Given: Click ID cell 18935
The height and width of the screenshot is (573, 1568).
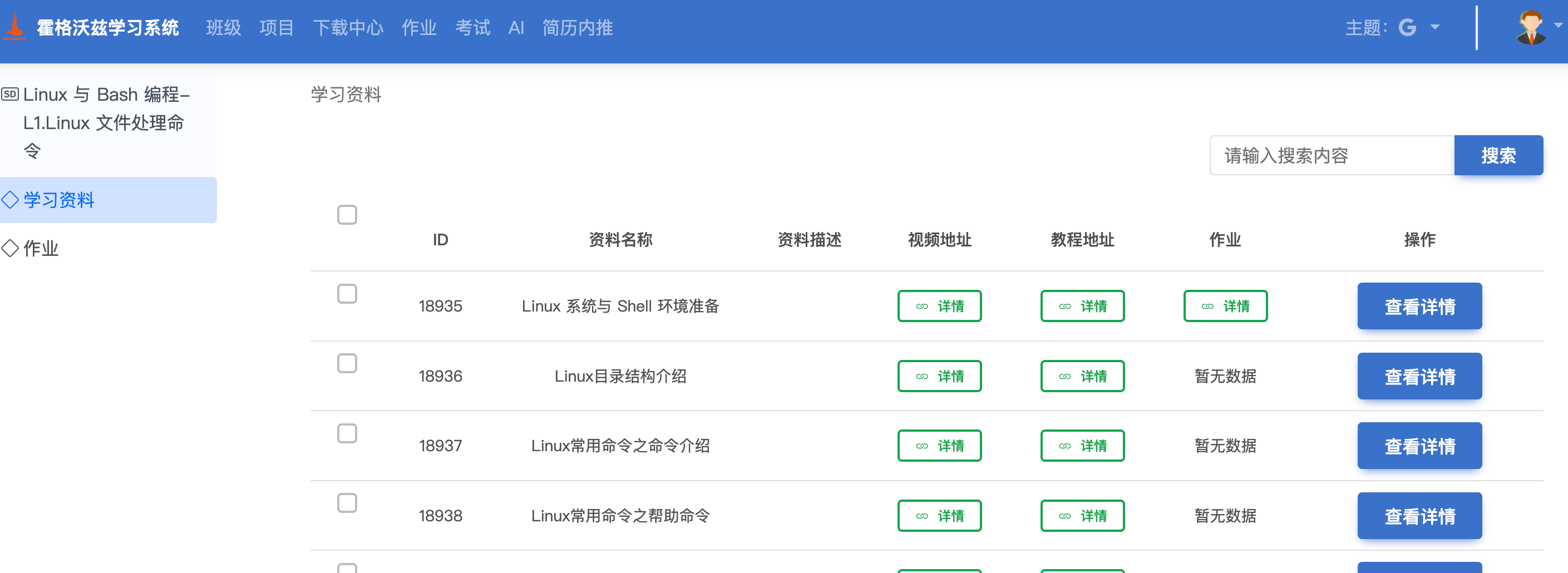Looking at the screenshot, I should pos(440,306).
